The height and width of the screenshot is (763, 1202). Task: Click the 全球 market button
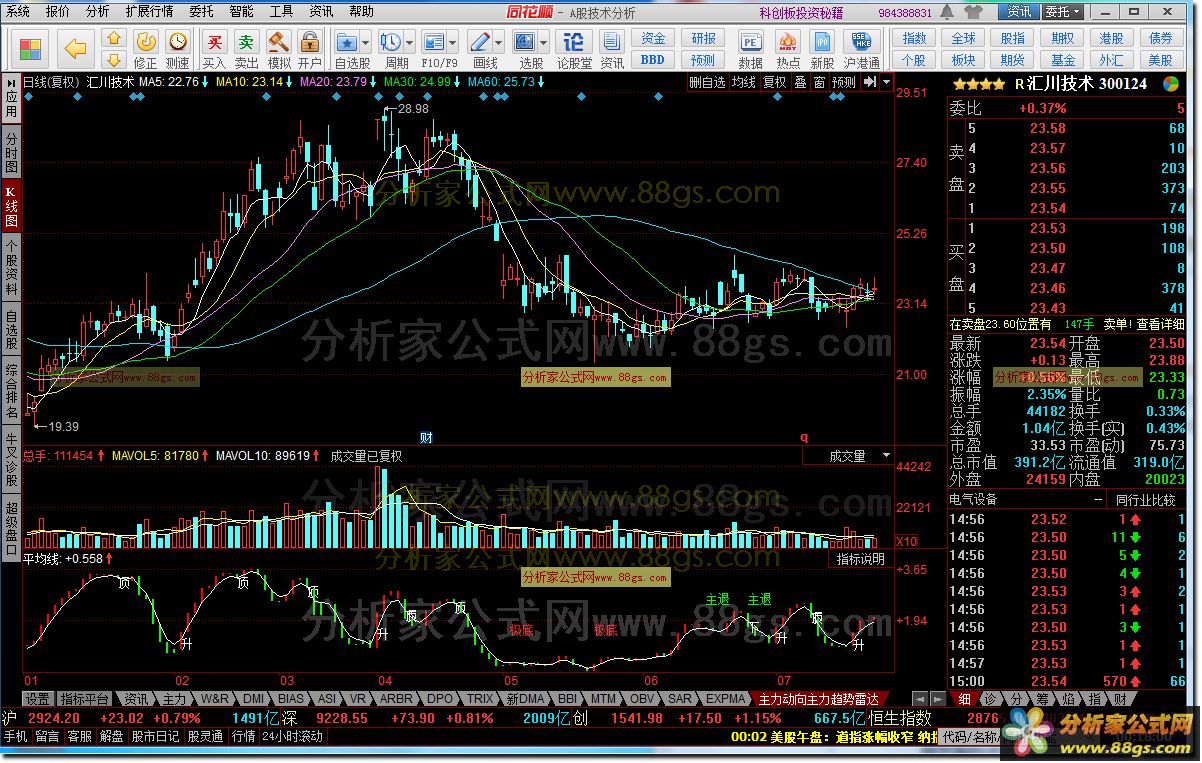[964, 38]
